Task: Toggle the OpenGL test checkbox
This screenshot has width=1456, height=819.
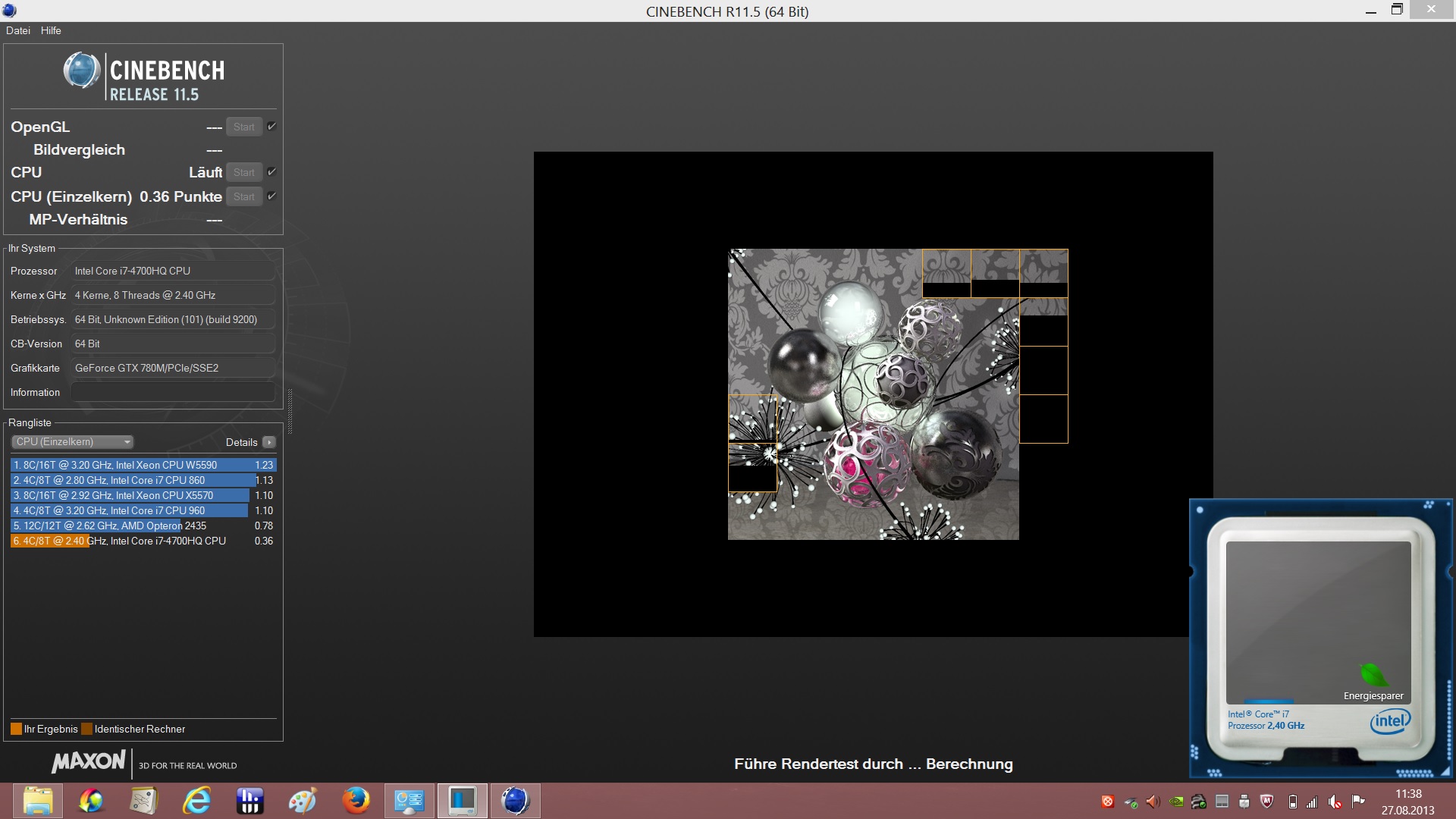Action: pos(271,127)
